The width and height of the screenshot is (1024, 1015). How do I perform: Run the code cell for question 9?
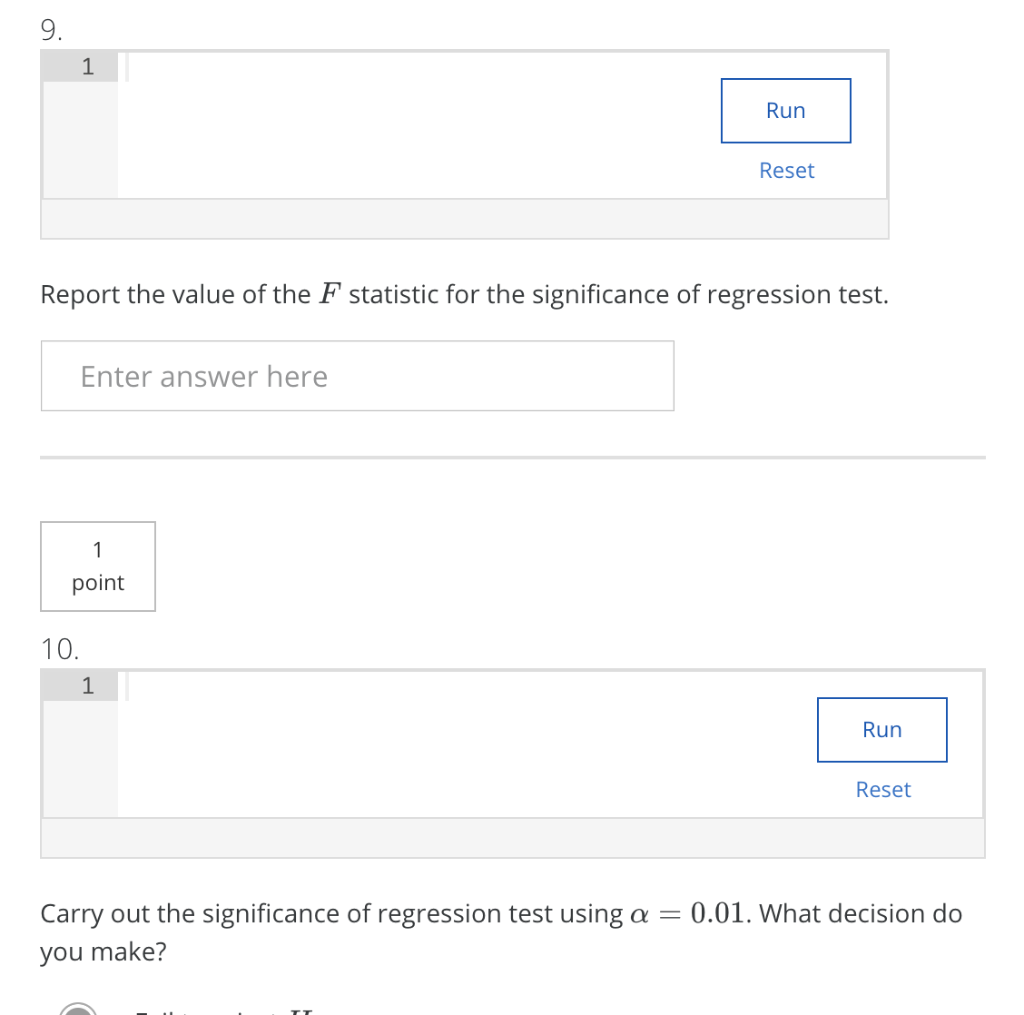pos(785,110)
